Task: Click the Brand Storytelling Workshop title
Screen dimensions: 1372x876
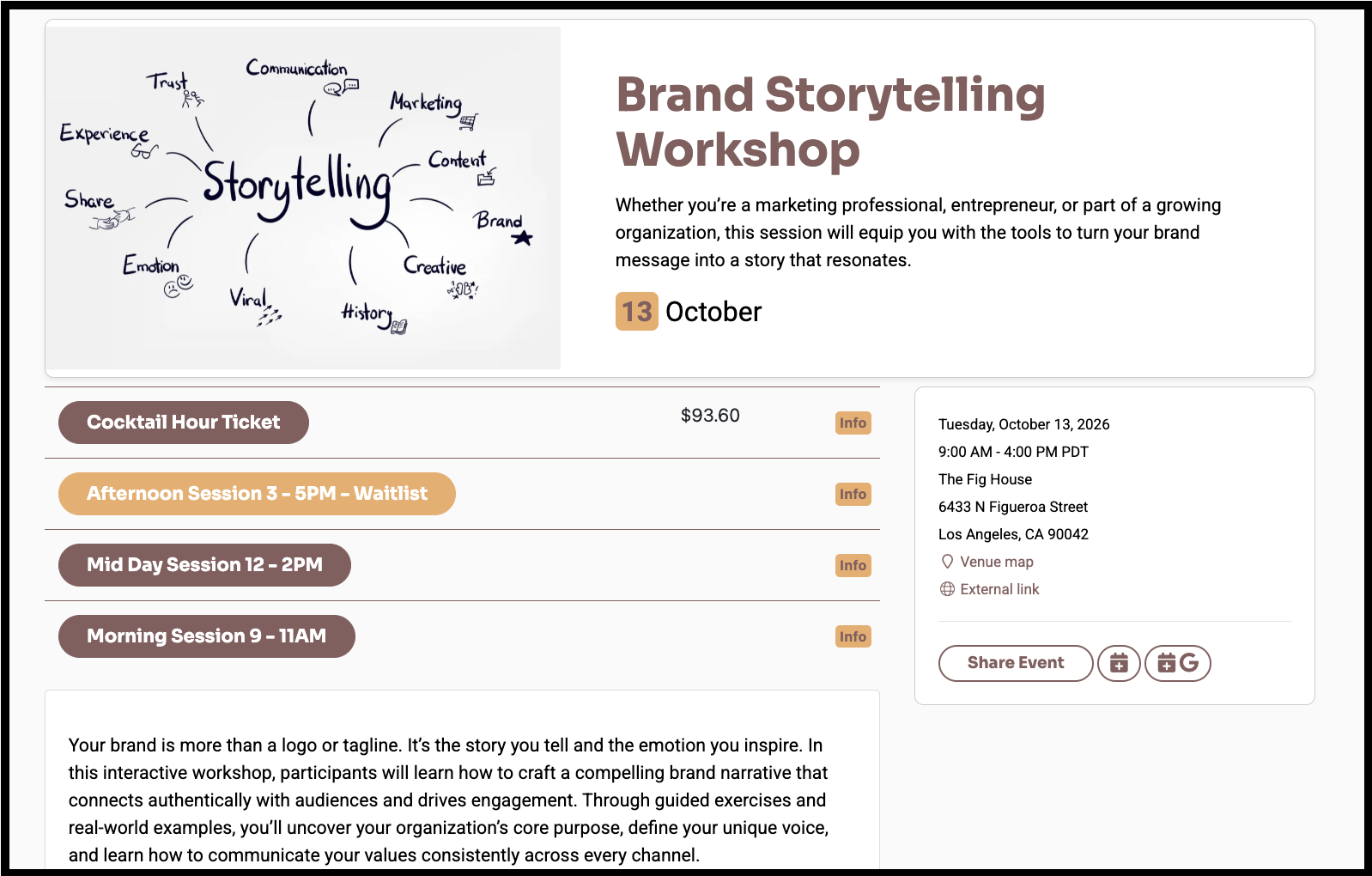Action: point(830,121)
